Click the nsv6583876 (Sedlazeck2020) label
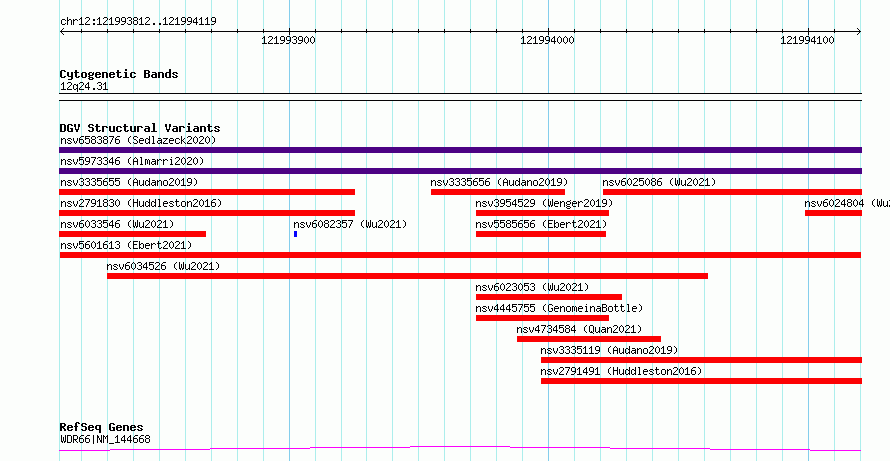 [x=138, y=140]
